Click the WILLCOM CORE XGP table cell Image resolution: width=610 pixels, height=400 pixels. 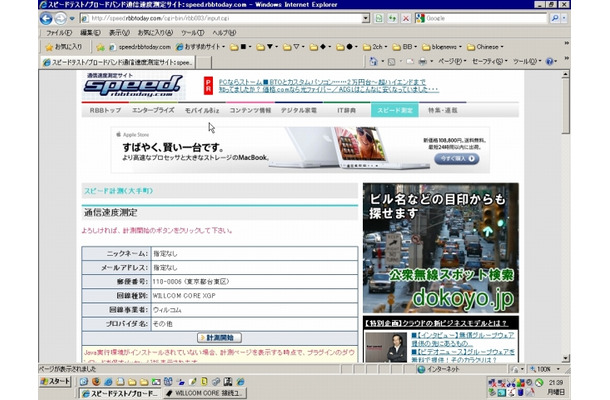(x=254, y=296)
